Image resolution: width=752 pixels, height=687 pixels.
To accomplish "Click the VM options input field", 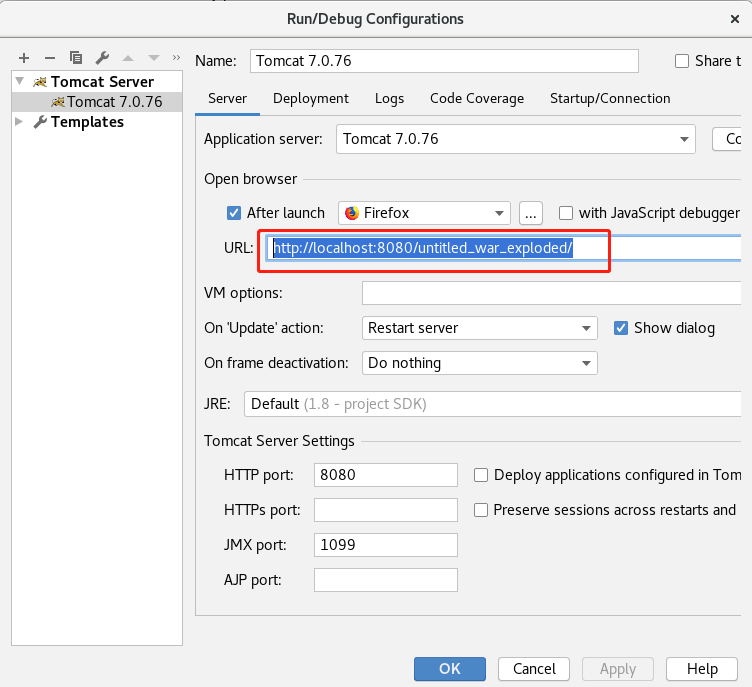I will click(552, 293).
